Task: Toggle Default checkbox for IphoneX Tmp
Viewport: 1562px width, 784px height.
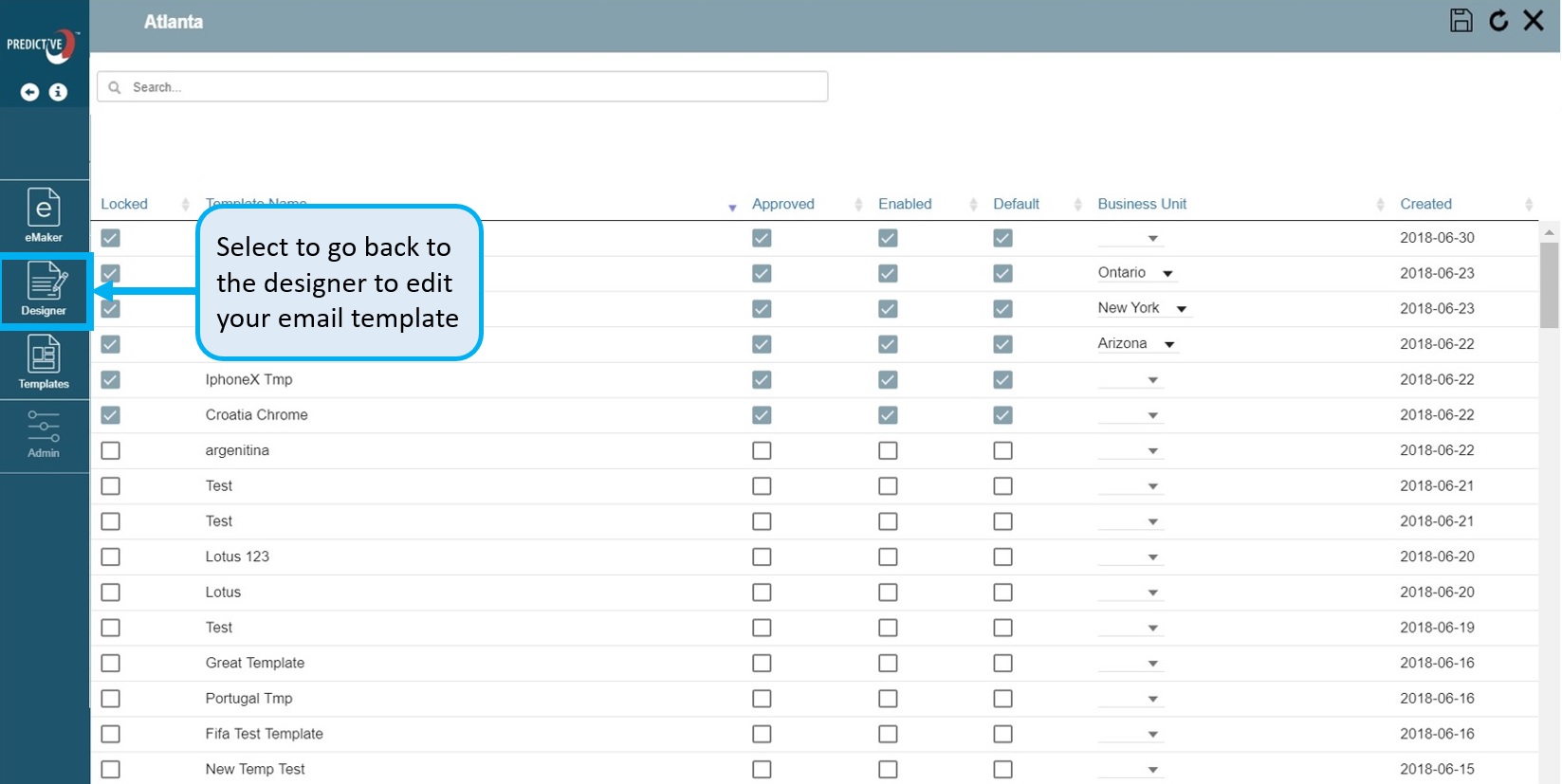Action: click(x=1002, y=380)
